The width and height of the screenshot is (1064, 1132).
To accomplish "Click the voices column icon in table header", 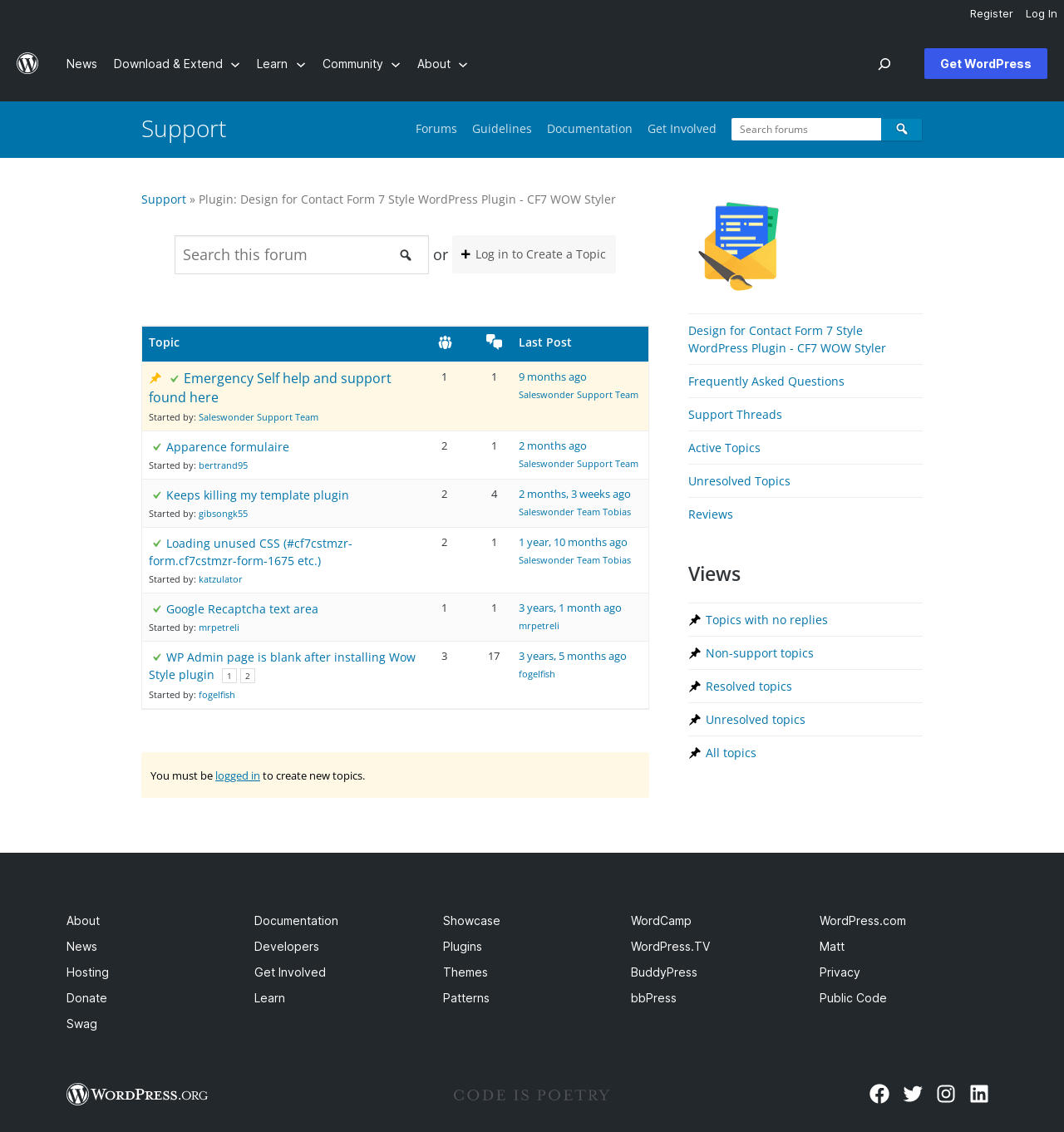I will (445, 342).
